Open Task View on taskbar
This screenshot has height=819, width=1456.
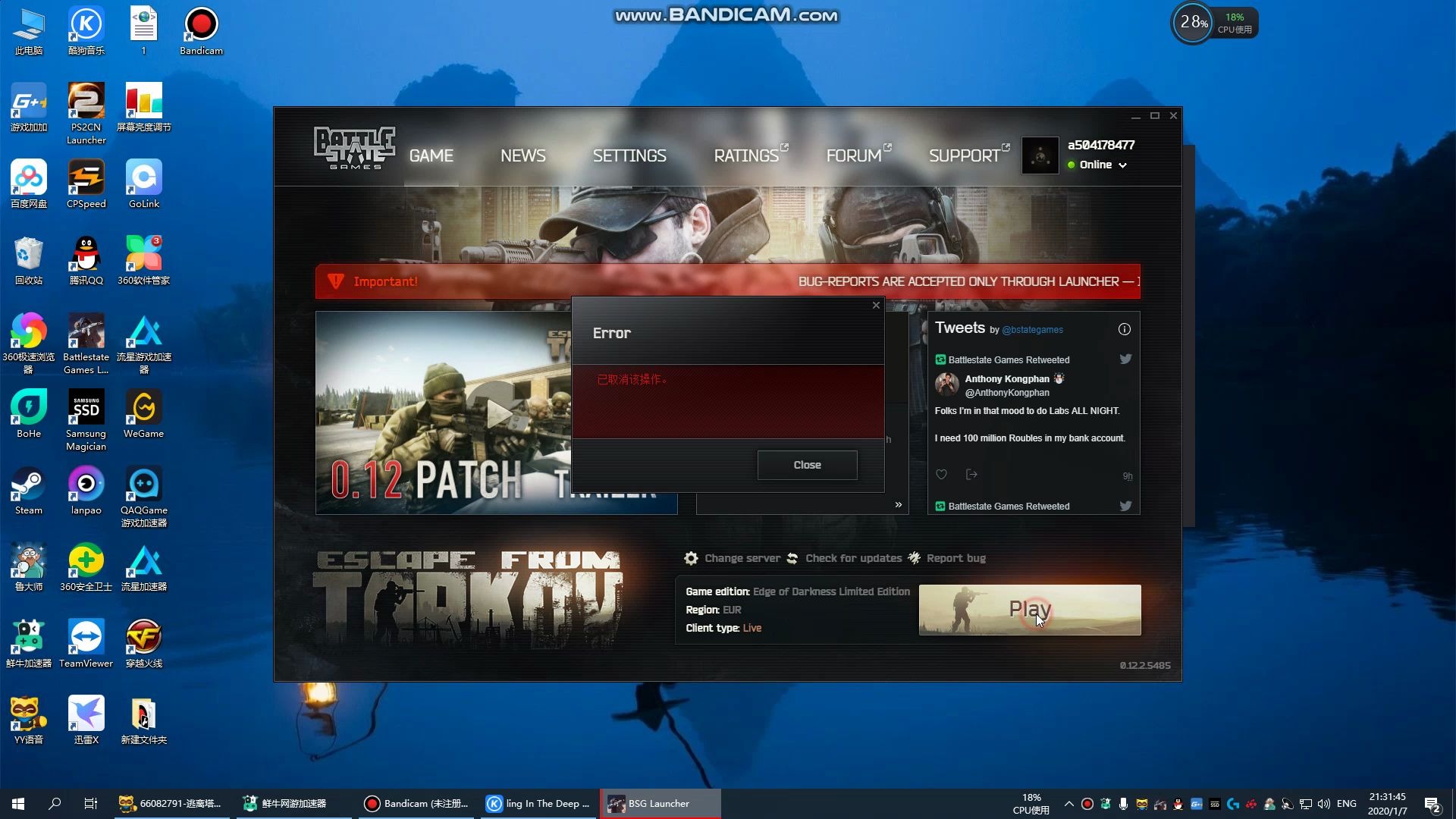pos(91,804)
